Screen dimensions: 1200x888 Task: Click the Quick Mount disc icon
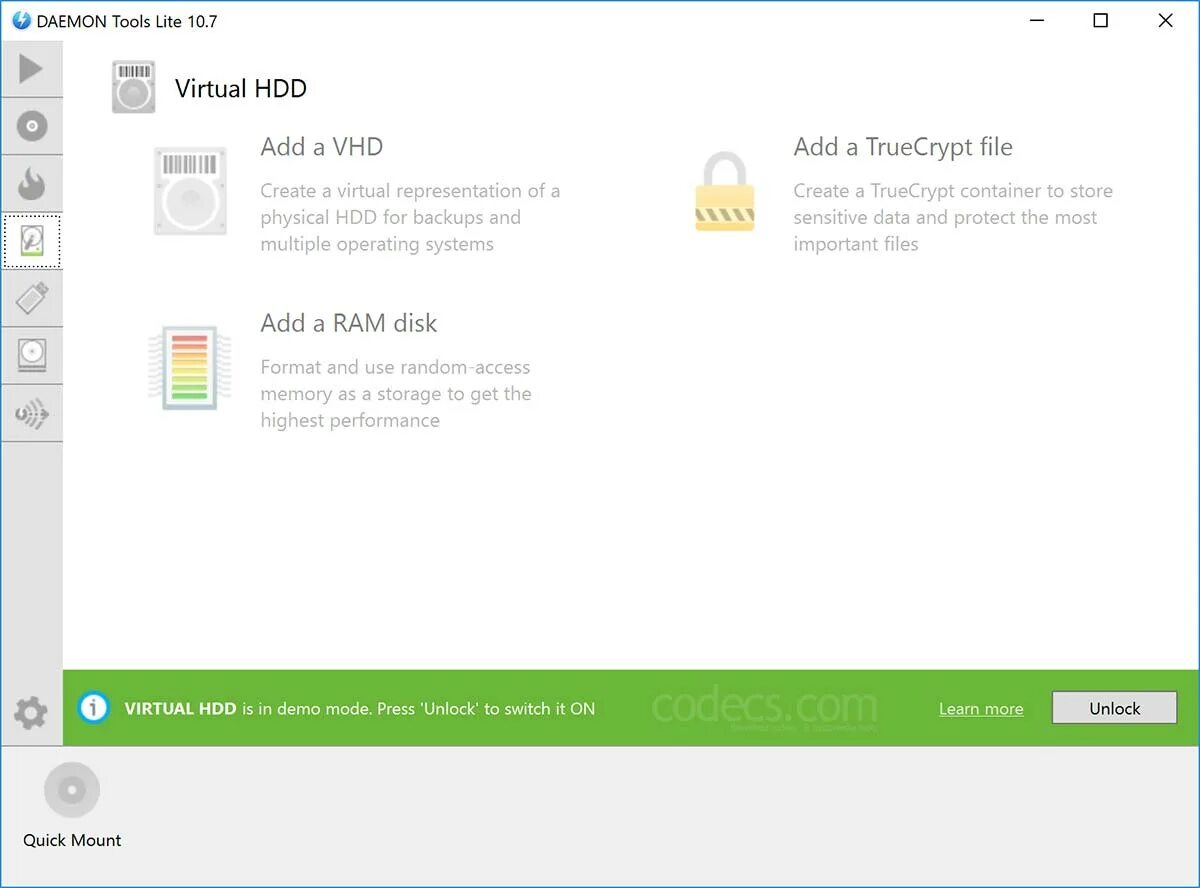pos(72,790)
